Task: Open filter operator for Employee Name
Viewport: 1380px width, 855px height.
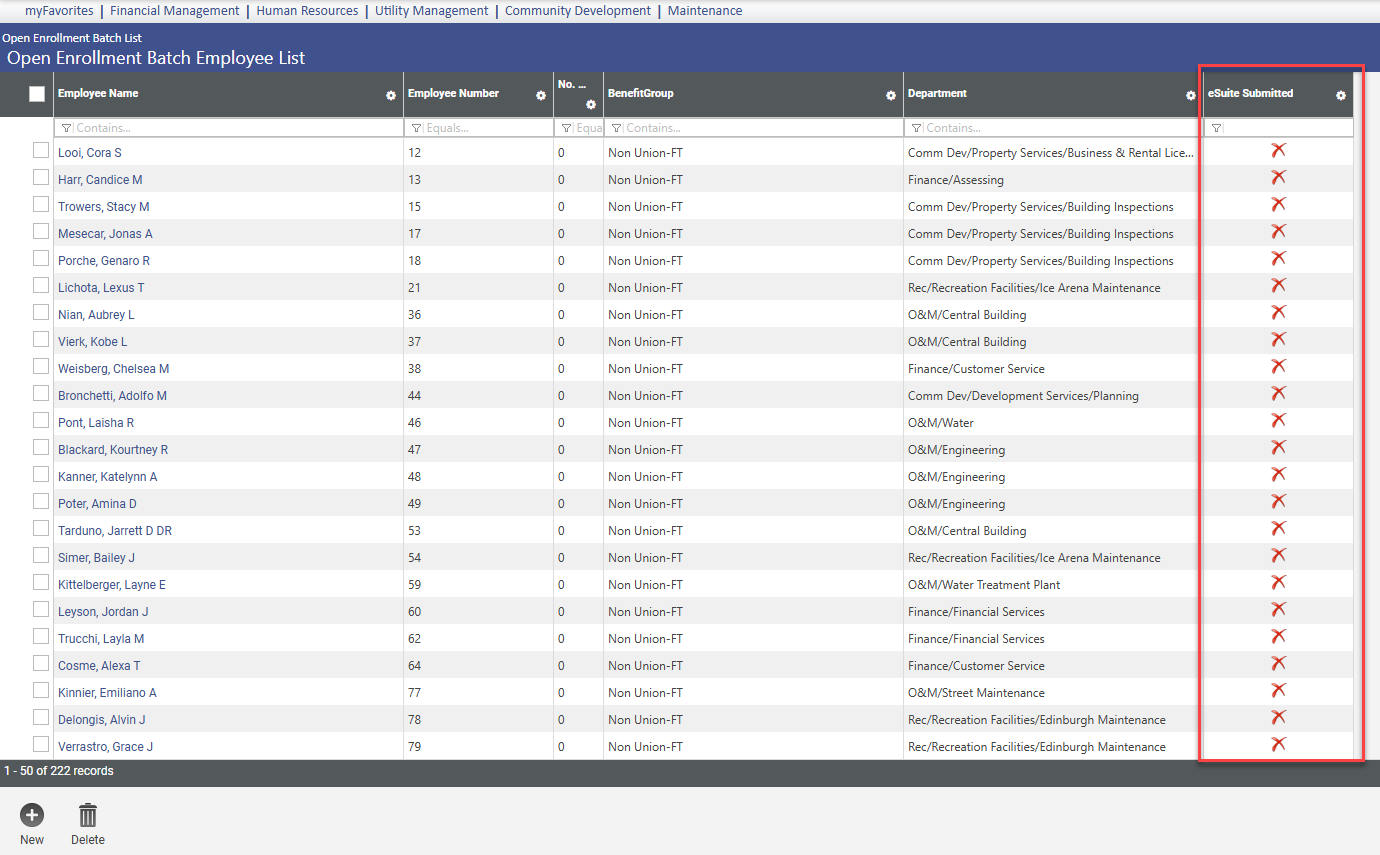Action: point(66,128)
